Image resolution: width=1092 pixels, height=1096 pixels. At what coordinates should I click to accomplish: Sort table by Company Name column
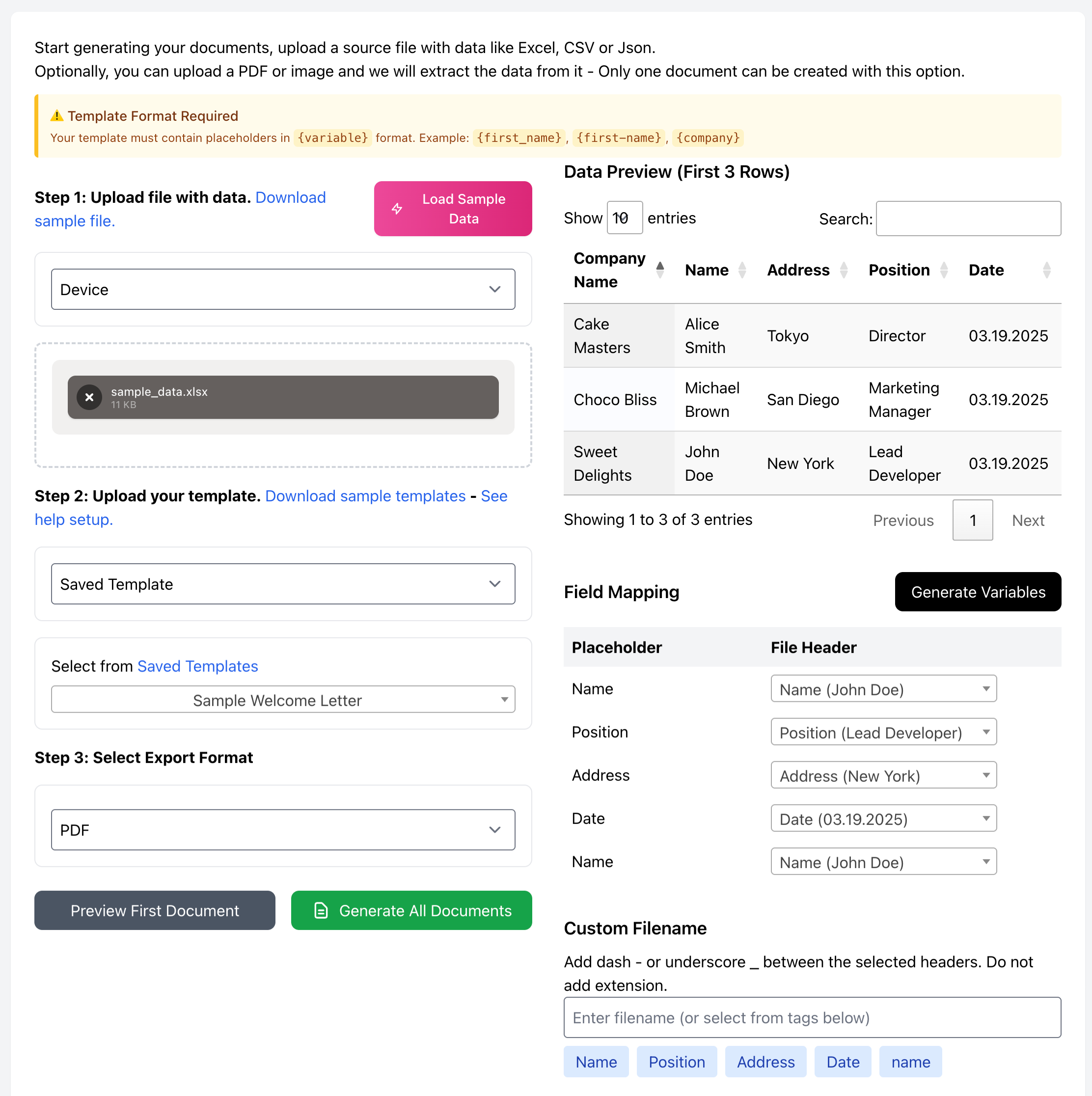click(x=660, y=270)
